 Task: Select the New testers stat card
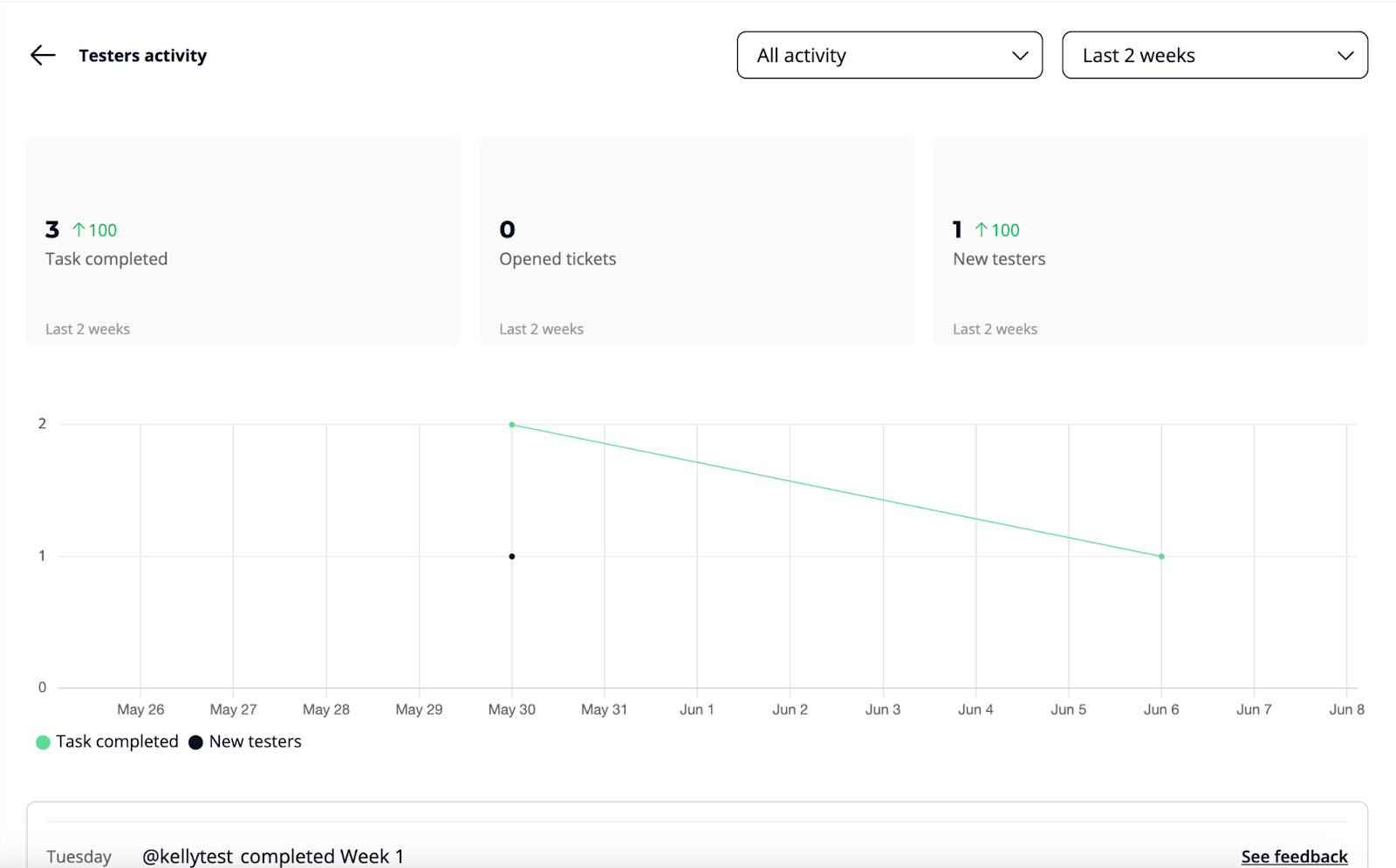pyautogui.click(x=1150, y=242)
